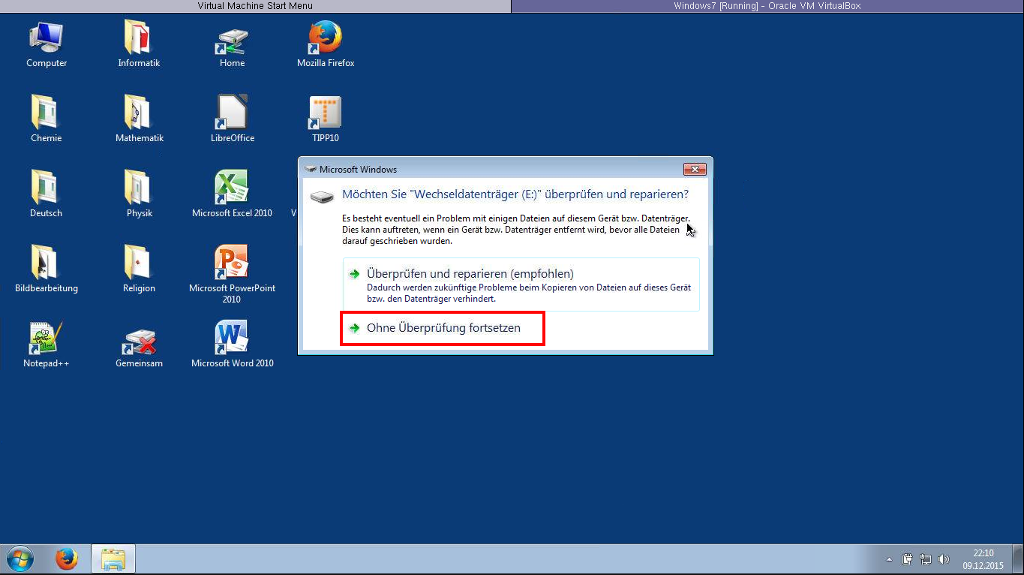Expand hidden system tray icons arrow
This screenshot has height=575, width=1024.
[x=889, y=559]
